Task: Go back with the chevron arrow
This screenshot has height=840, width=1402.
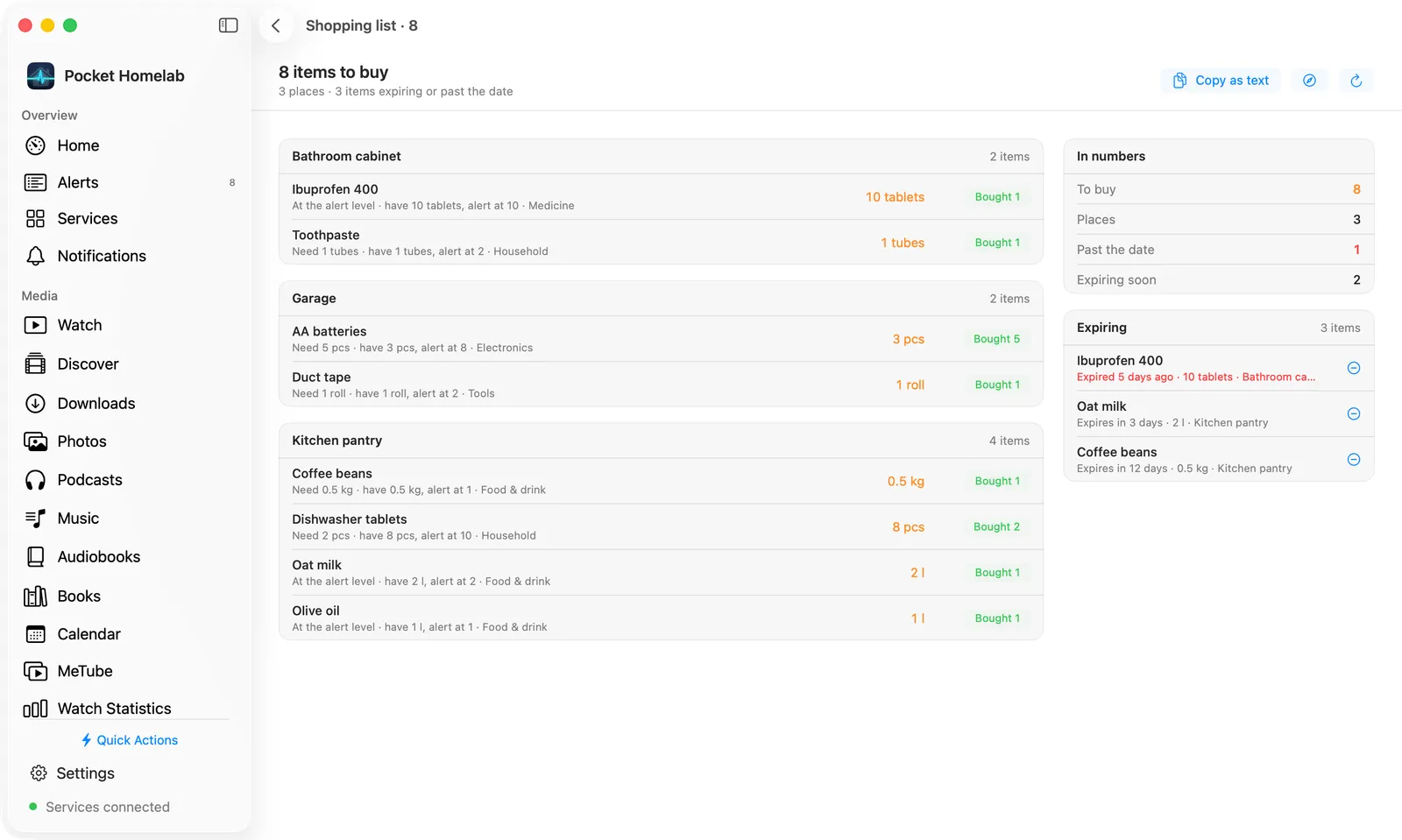Action: pyautogui.click(x=276, y=25)
